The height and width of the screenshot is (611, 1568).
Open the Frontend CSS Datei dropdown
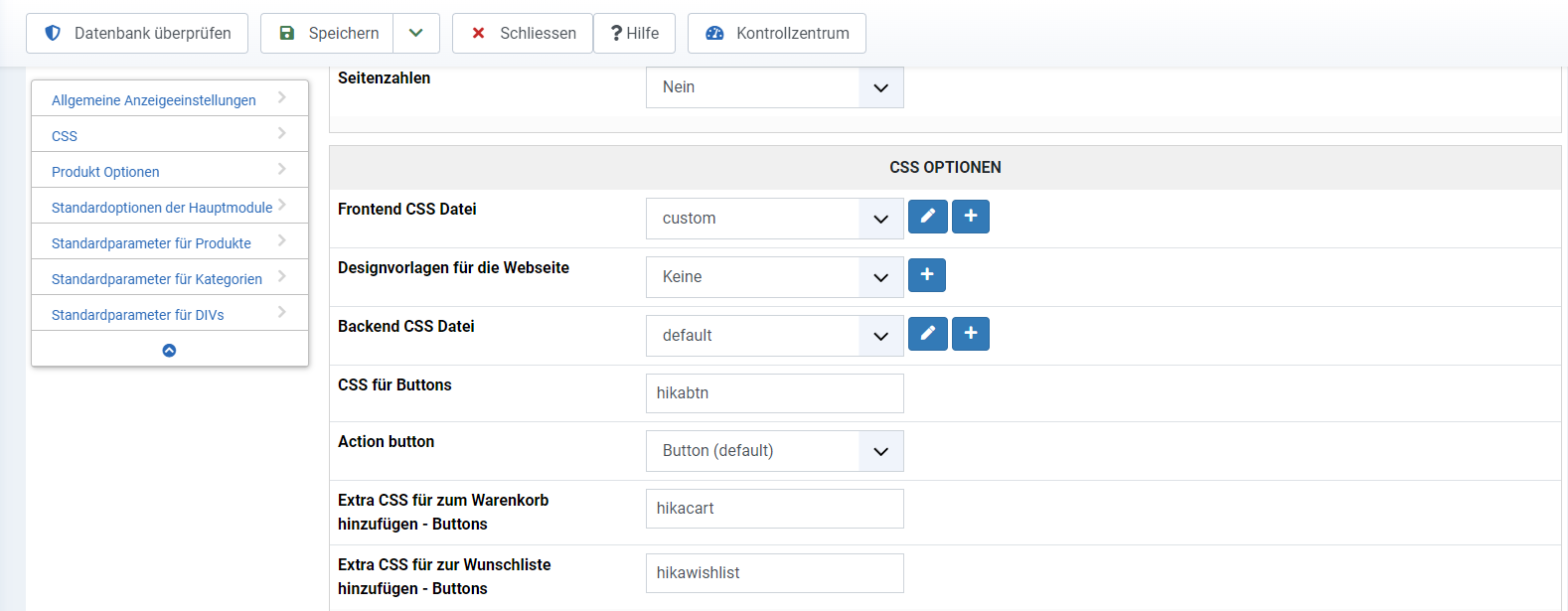(775, 219)
